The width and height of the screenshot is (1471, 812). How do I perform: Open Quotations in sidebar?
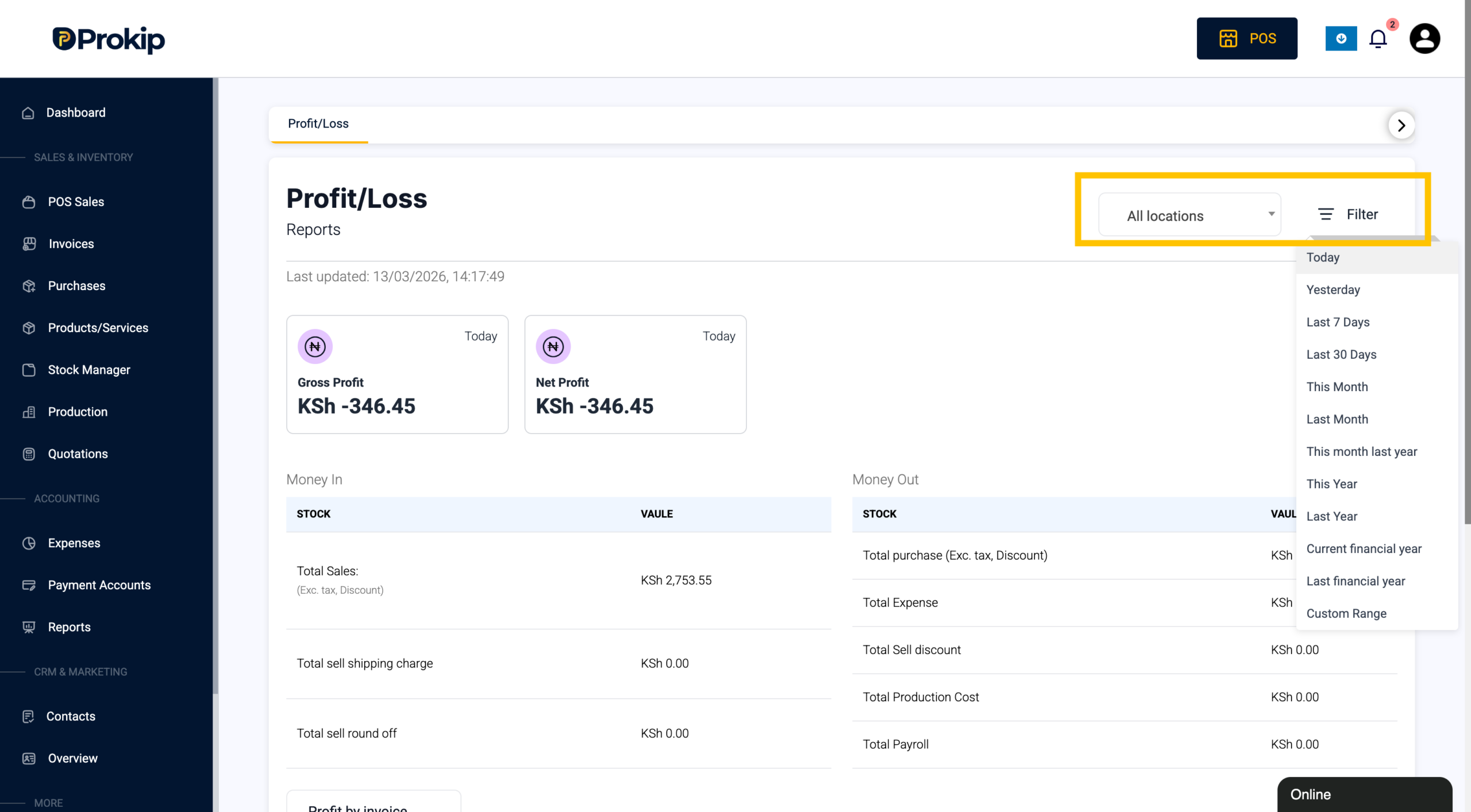[x=78, y=454]
